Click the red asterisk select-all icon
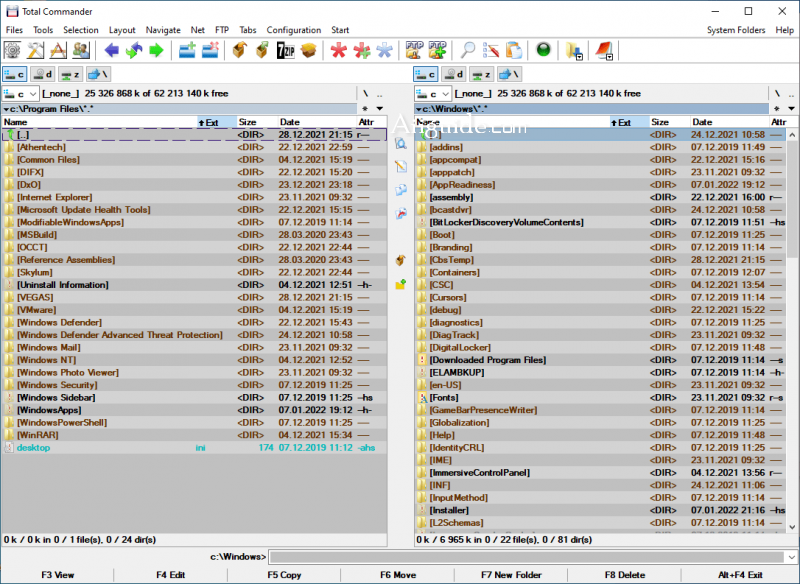Screen dimensions: 800x584 tap(338, 50)
